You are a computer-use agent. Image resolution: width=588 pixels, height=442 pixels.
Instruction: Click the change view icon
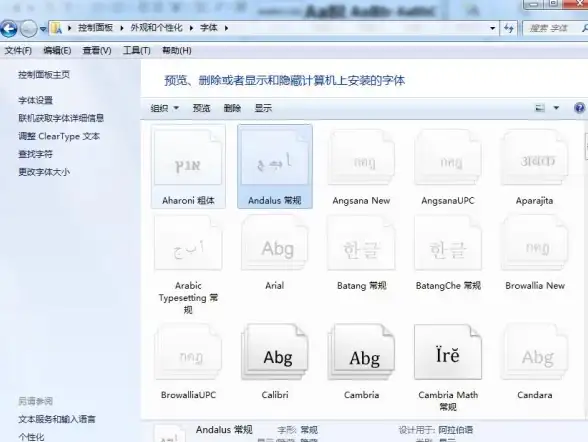pos(540,108)
